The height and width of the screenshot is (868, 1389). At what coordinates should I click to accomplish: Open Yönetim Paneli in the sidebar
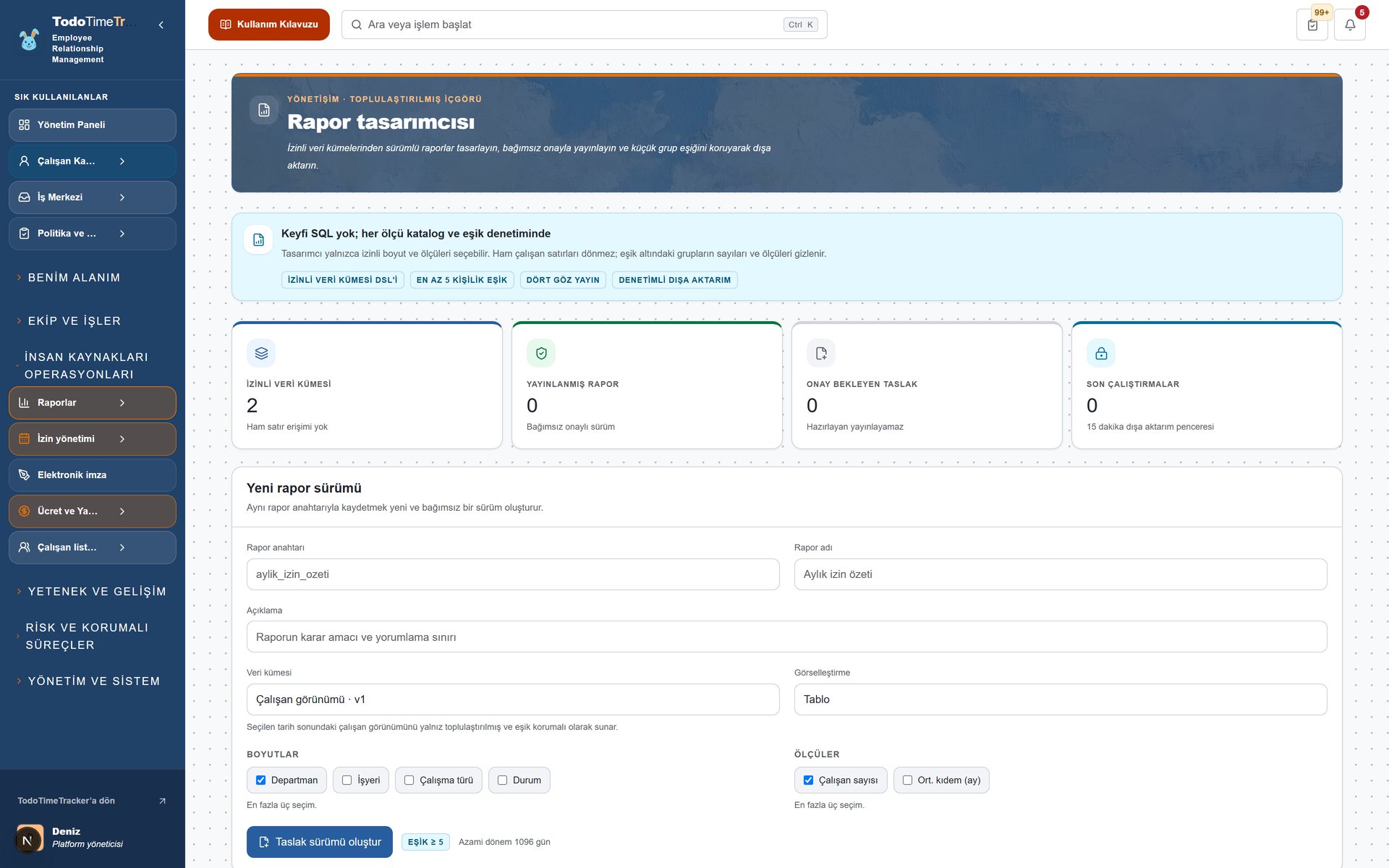click(x=93, y=125)
